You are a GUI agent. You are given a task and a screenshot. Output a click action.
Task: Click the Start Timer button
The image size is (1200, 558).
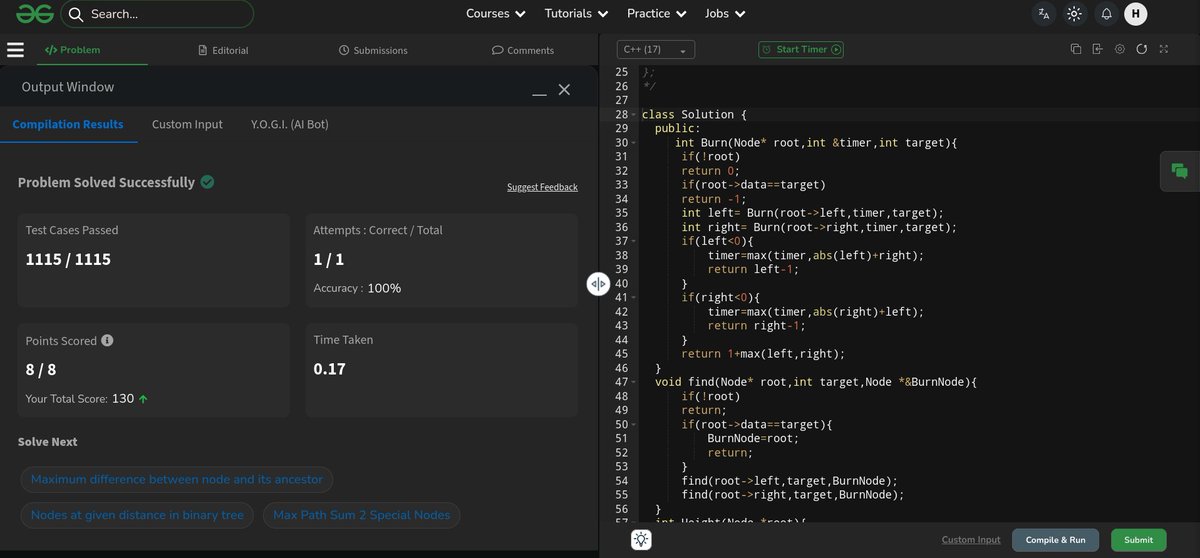pos(801,49)
